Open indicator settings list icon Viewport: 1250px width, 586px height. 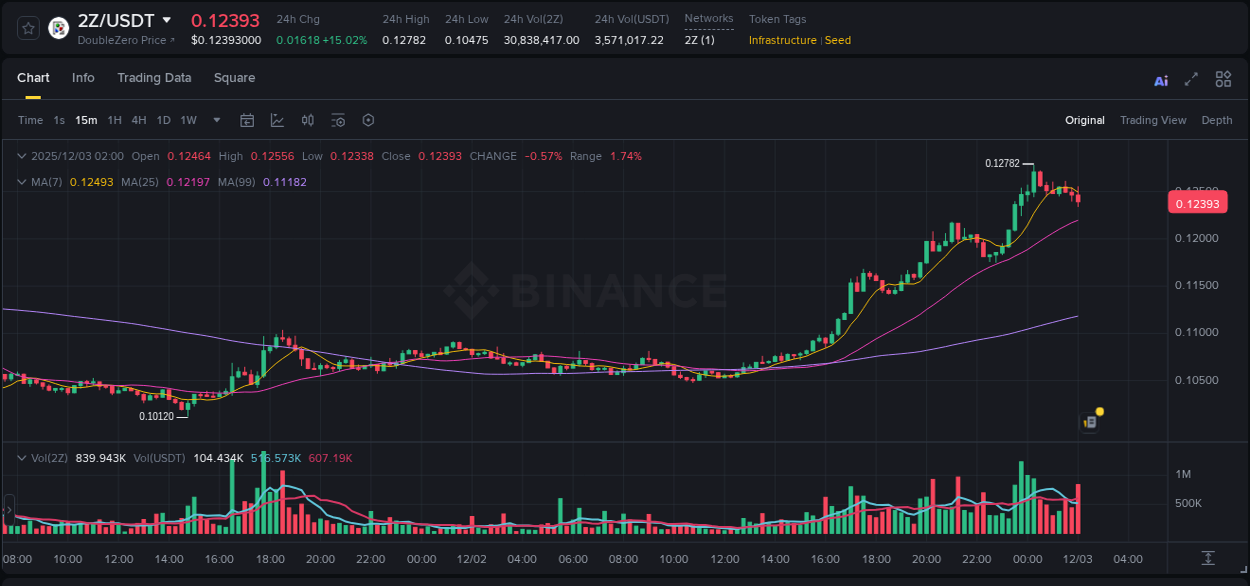pyautogui.click(x=338, y=120)
